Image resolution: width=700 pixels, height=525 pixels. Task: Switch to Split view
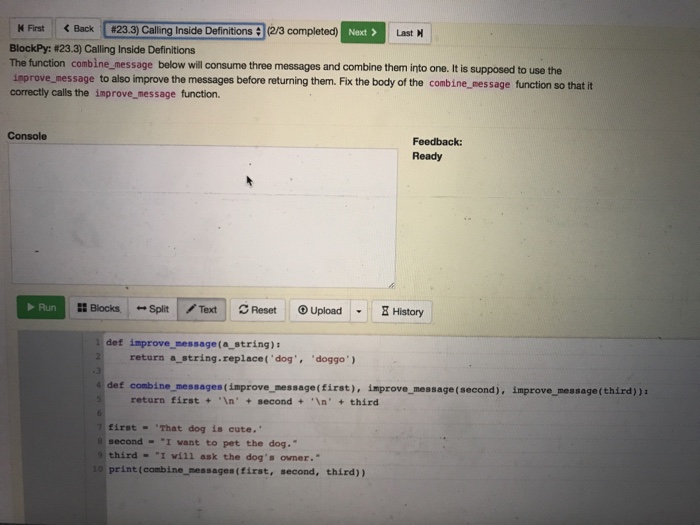(153, 309)
